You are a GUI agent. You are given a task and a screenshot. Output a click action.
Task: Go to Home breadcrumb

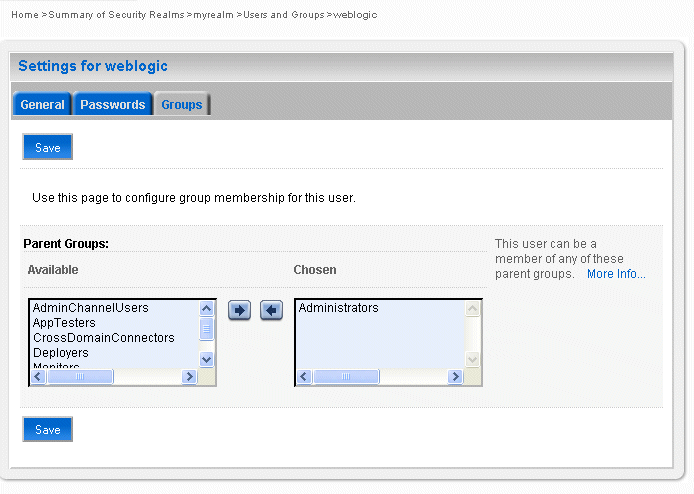25,15
